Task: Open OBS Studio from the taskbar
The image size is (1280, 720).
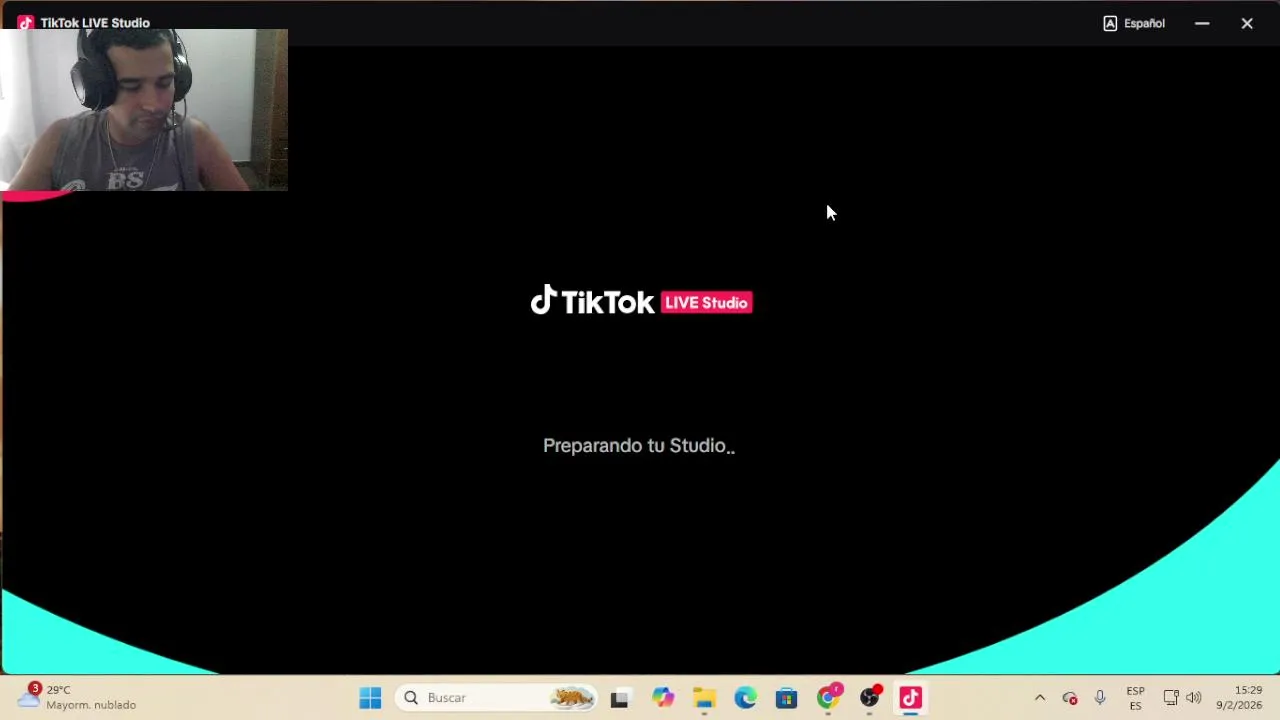Action: (x=870, y=698)
